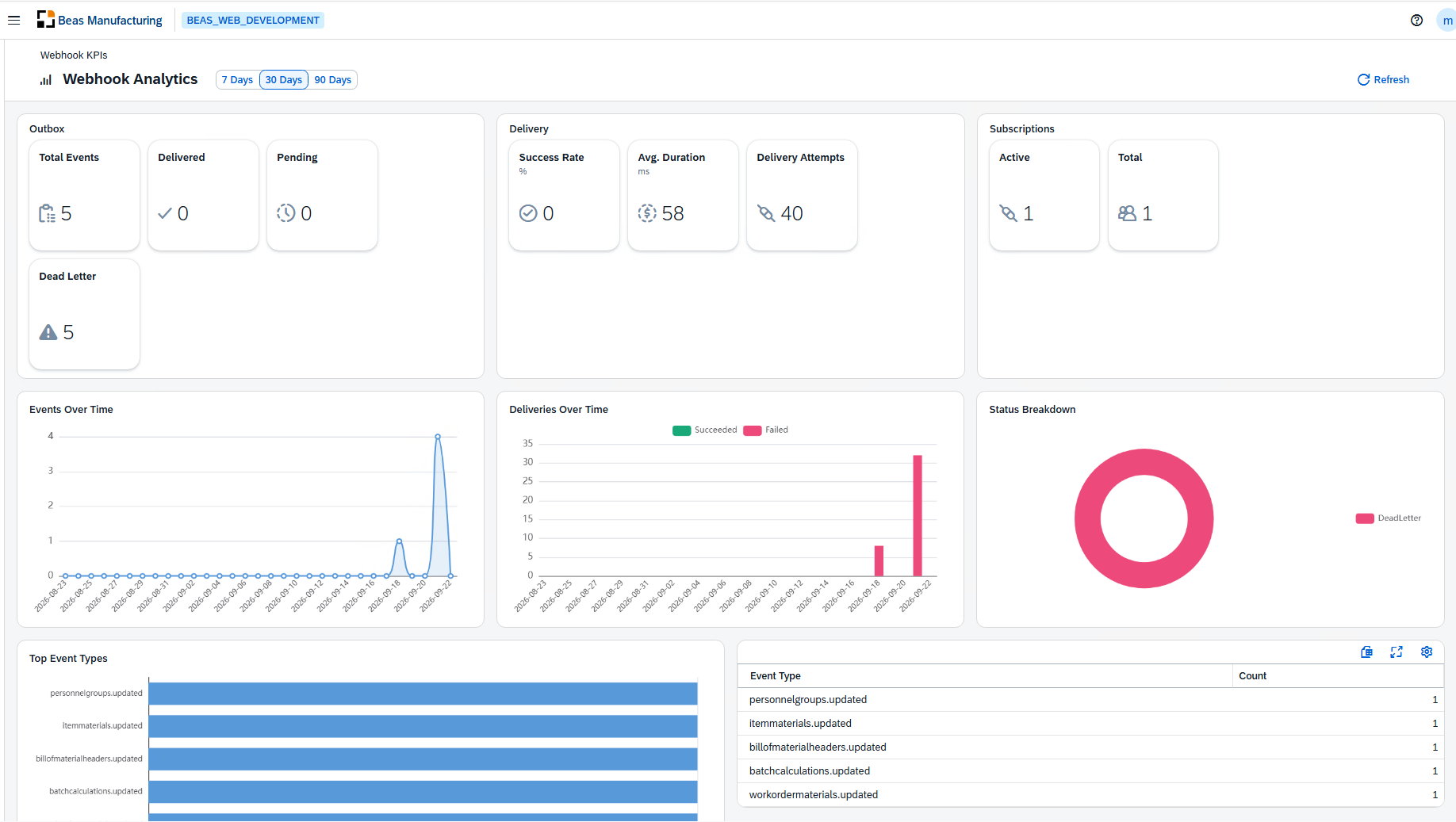Open the user avatar menu
Viewport: 1456px width, 822px height.
click(x=1446, y=21)
